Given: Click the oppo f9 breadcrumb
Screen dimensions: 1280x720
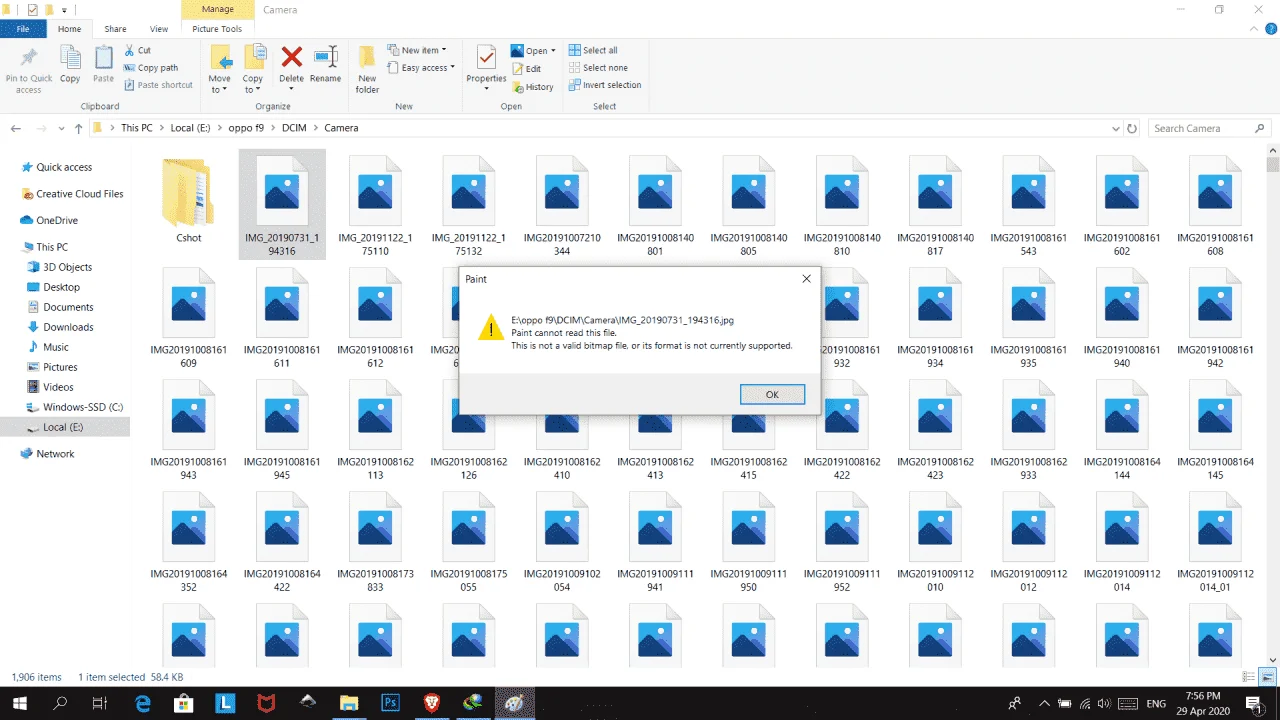Looking at the screenshot, I should [x=246, y=128].
